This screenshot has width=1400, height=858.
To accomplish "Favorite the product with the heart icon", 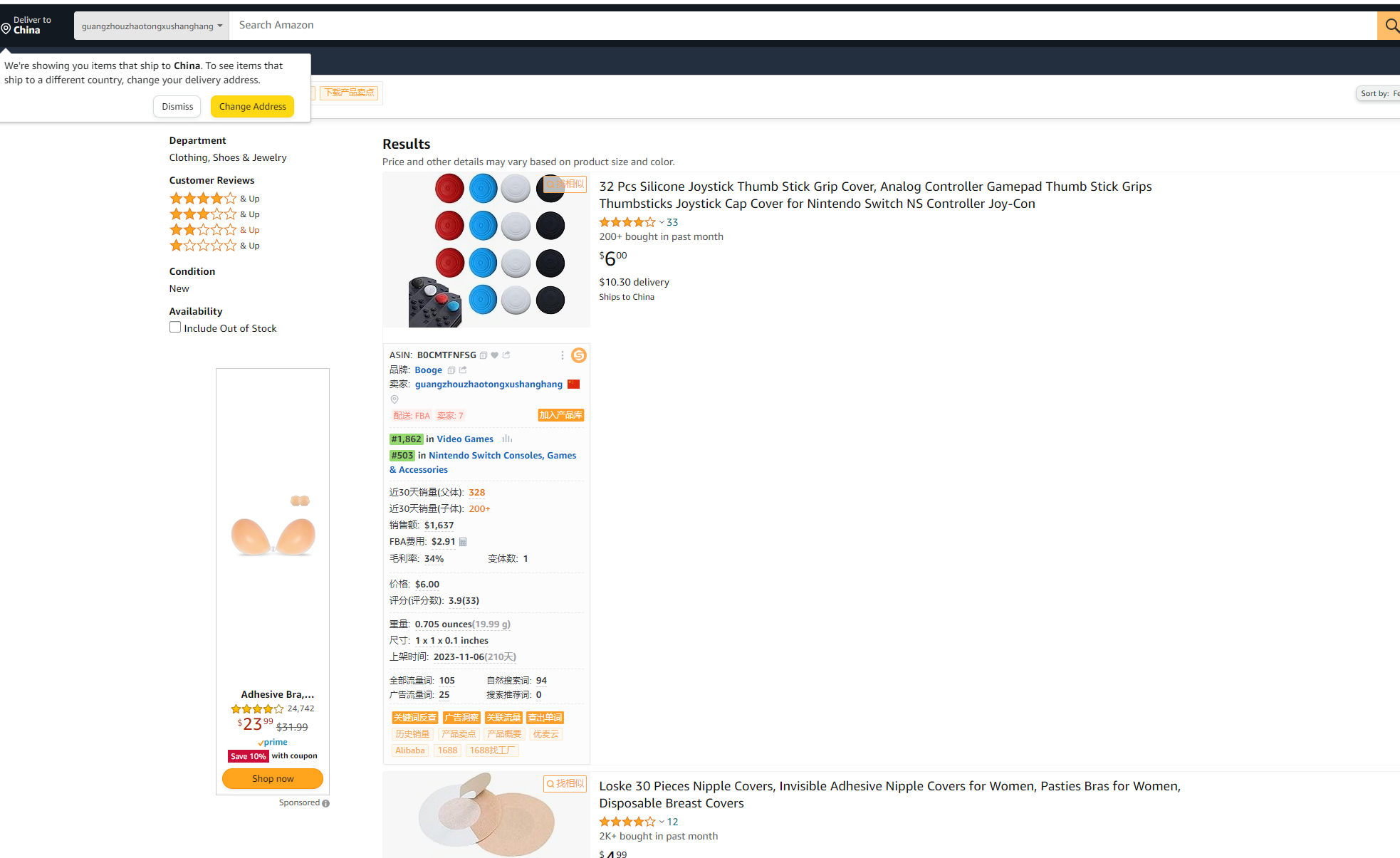I will tap(494, 355).
